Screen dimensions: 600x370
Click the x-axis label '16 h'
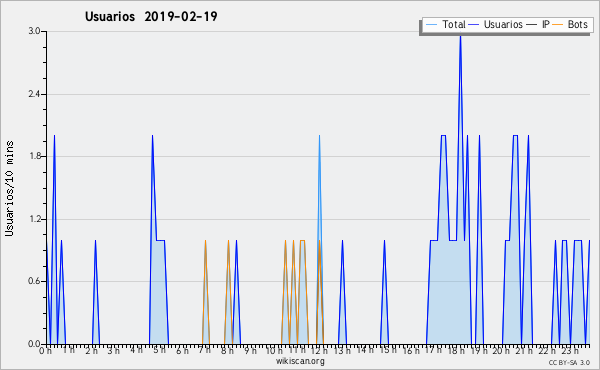click(x=410, y=351)
